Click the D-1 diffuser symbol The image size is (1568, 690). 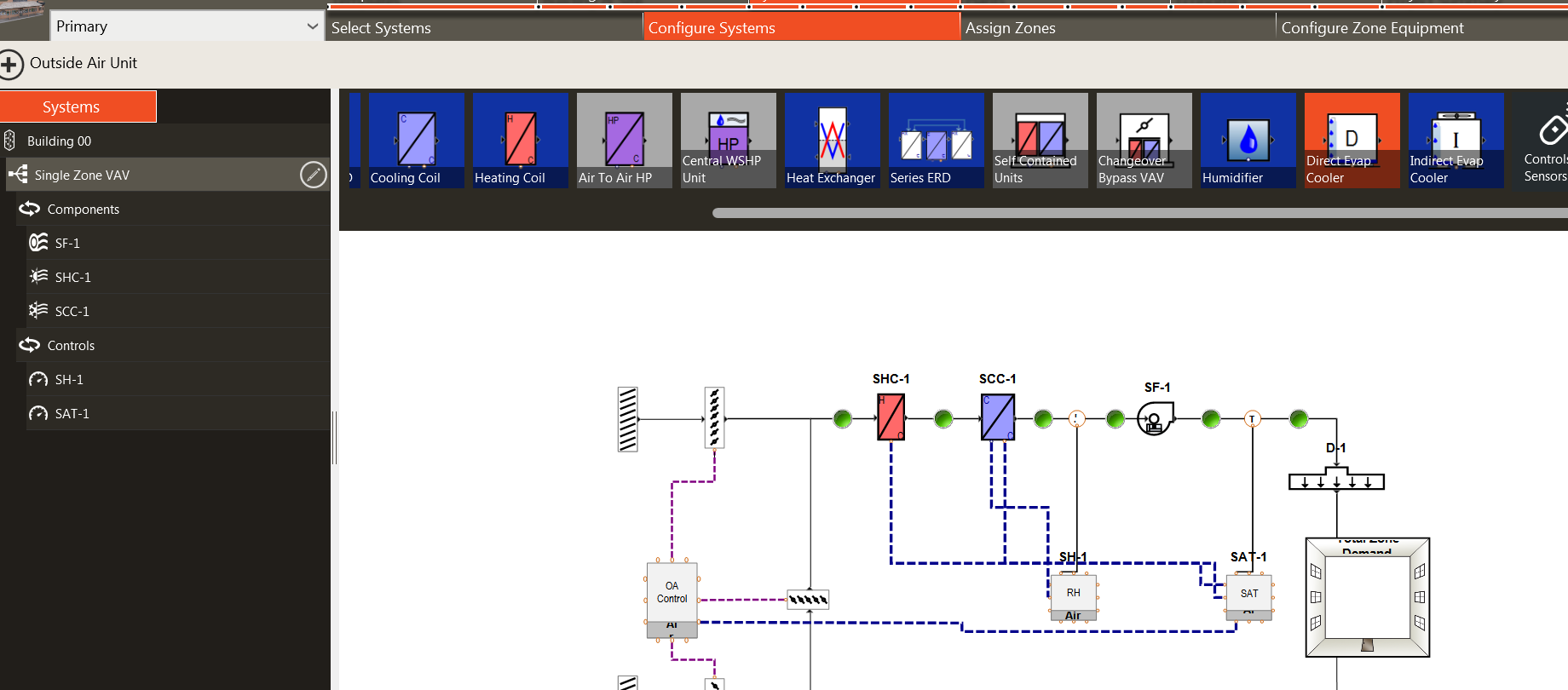coord(1336,478)
